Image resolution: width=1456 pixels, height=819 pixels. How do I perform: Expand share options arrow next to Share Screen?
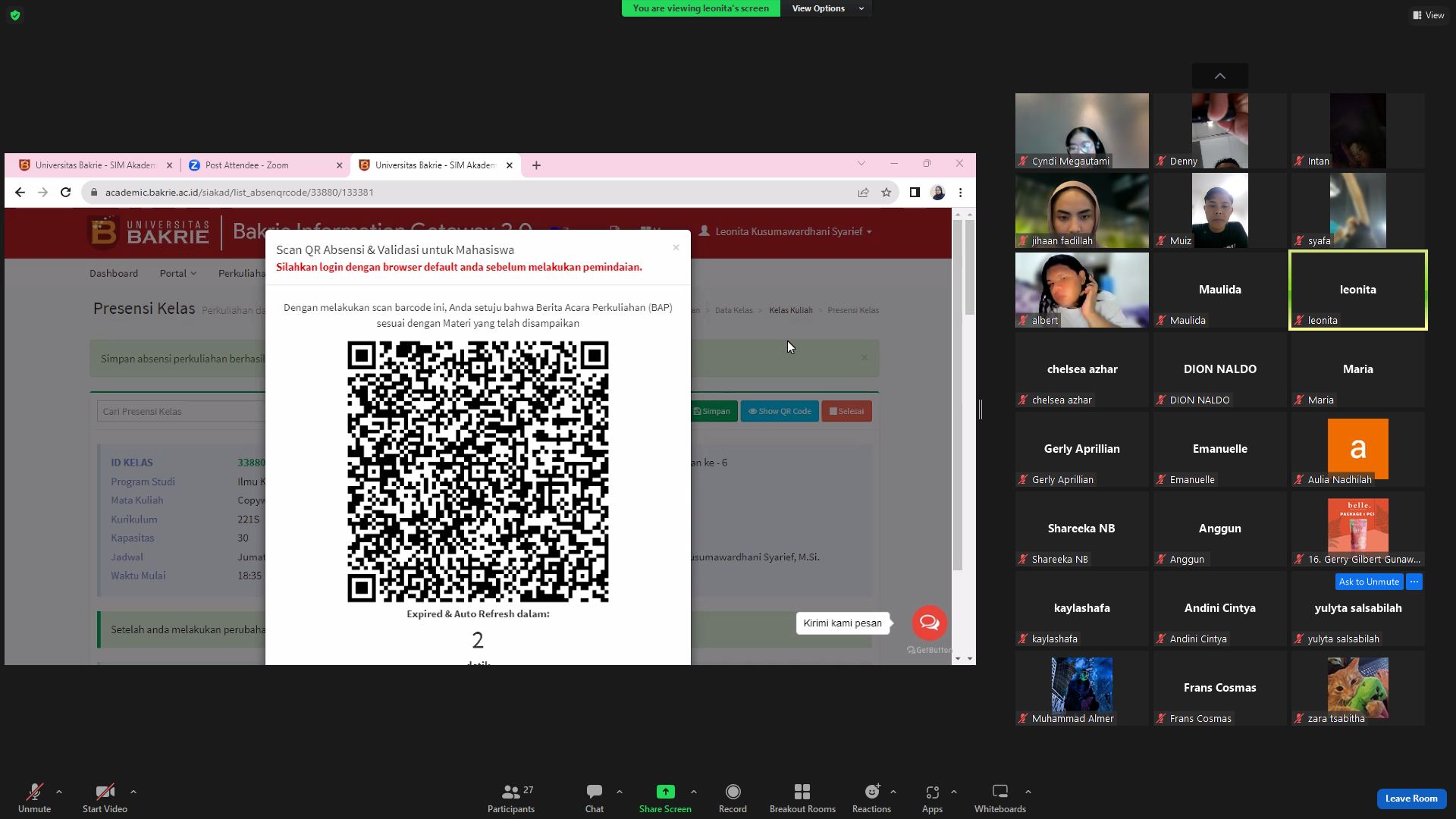click(x=694, y=792)
